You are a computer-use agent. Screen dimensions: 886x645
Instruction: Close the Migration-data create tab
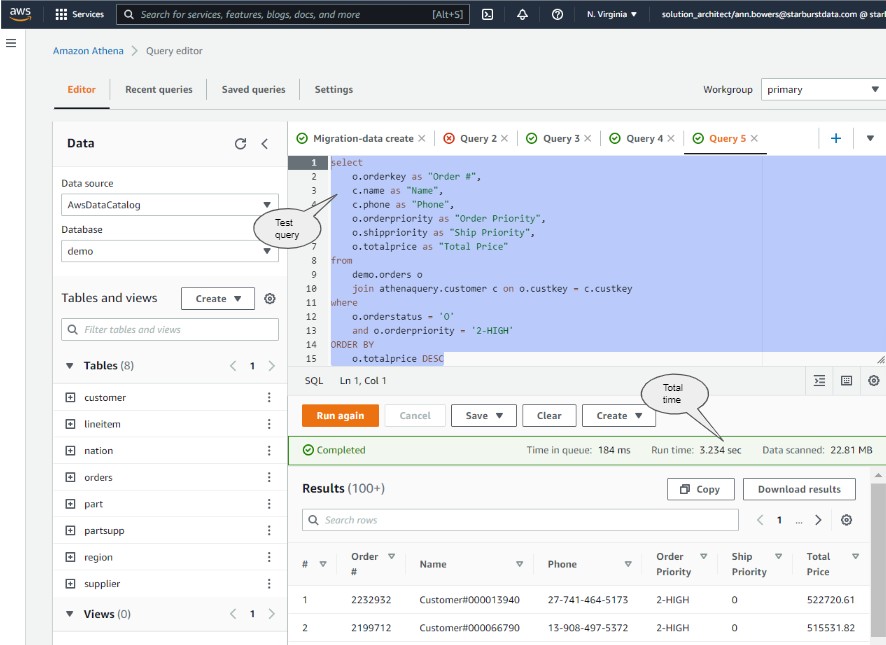[x=422, y=138]
